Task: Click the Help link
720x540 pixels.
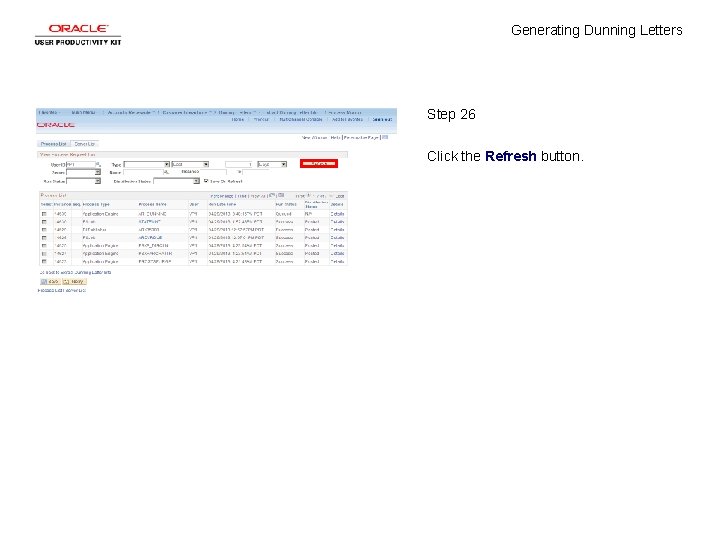Action: [x=335, y=138]
